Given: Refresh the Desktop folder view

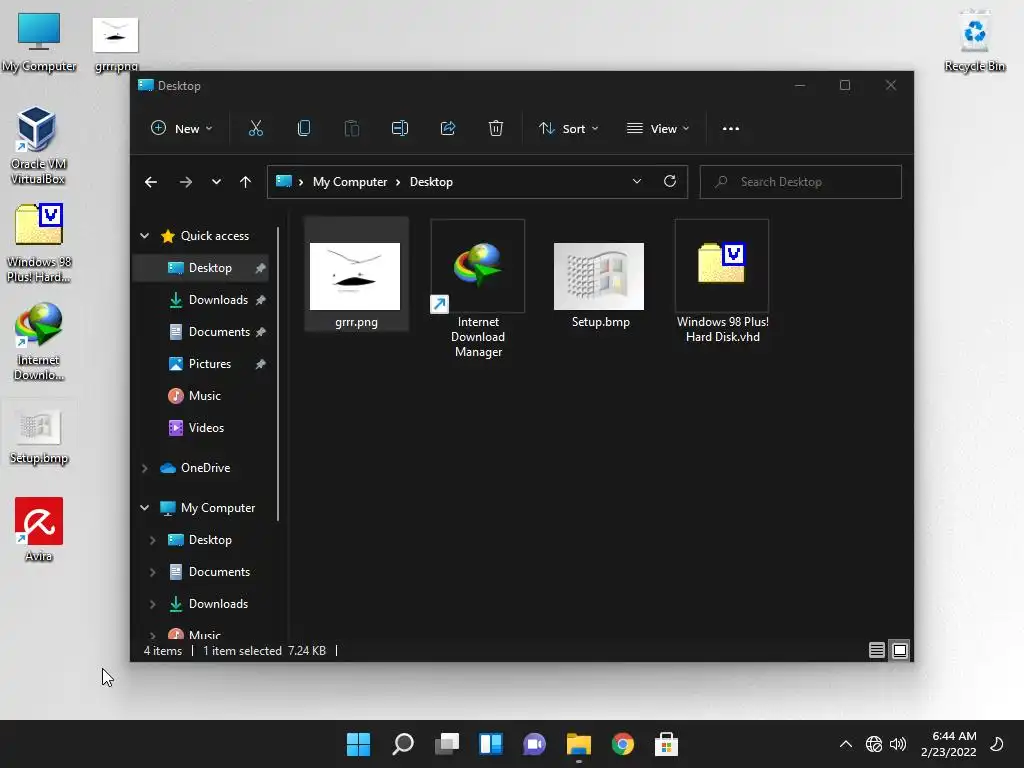Looking at the screenshot, I should click(x=669, y=182).
